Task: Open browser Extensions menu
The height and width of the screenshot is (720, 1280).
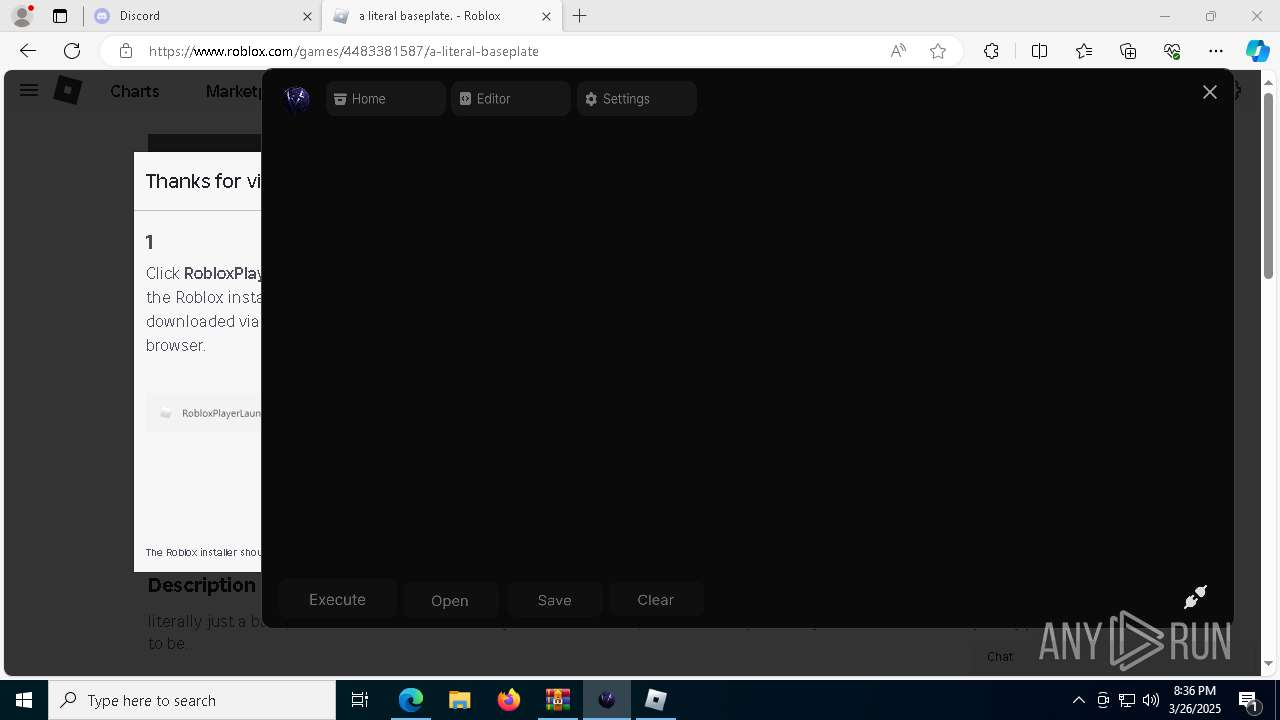Action: pyautogui.click(x=991, y=51)
